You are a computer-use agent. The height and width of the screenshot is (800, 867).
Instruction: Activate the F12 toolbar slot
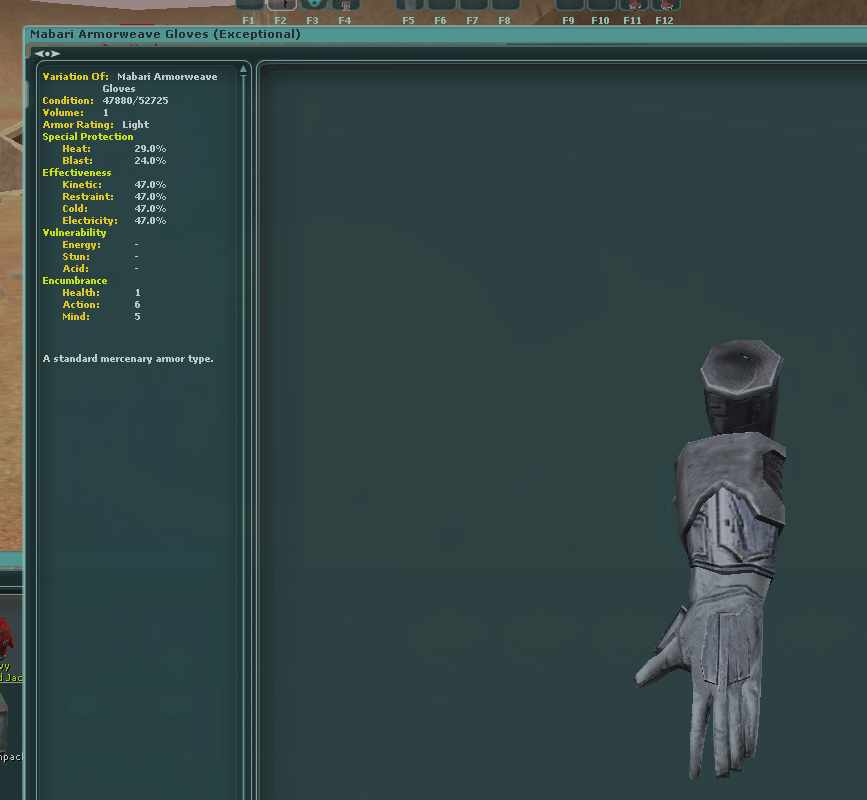(x=665, y=6)
